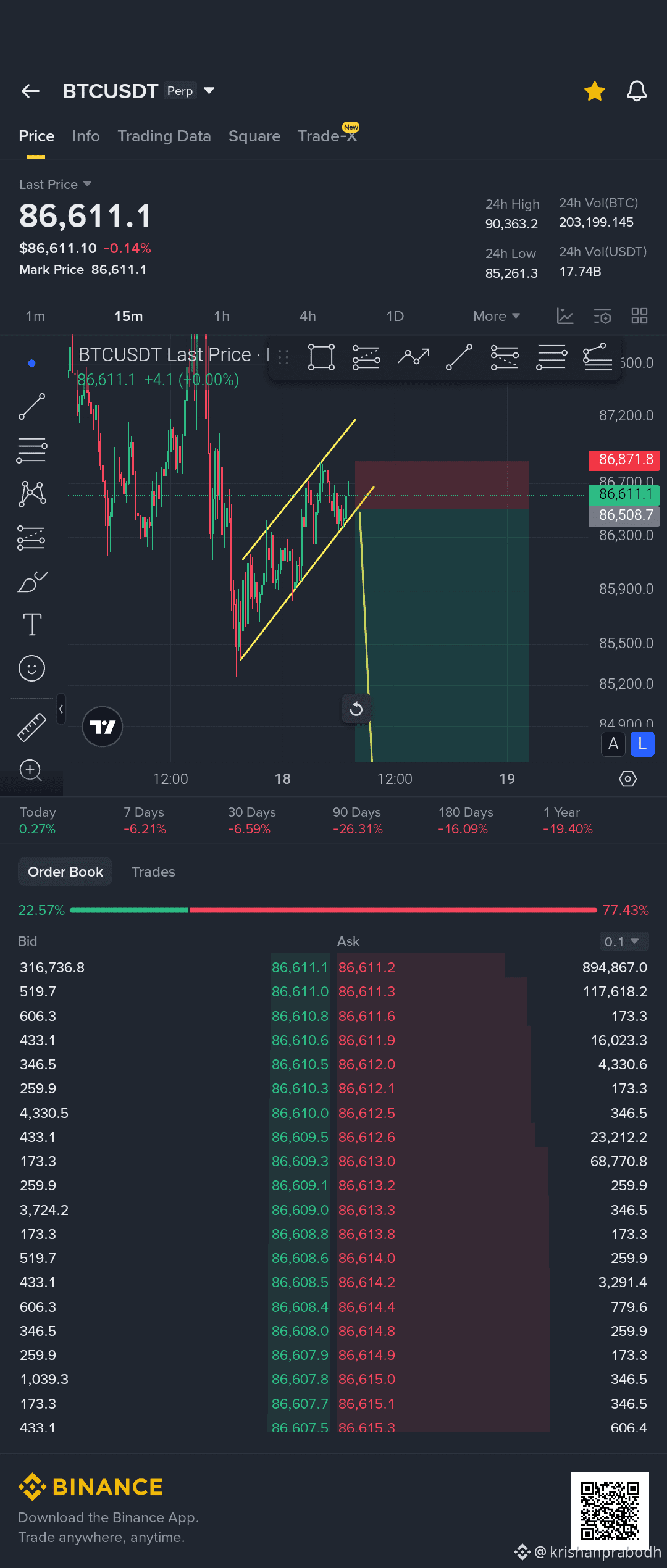Toggle auto scale button A
The image size is (667, 1568).
(613, 744)
